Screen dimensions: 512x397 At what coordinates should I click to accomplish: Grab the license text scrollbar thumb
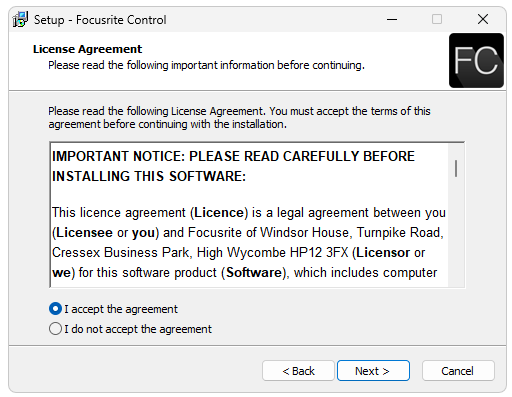tap(456, 168)
